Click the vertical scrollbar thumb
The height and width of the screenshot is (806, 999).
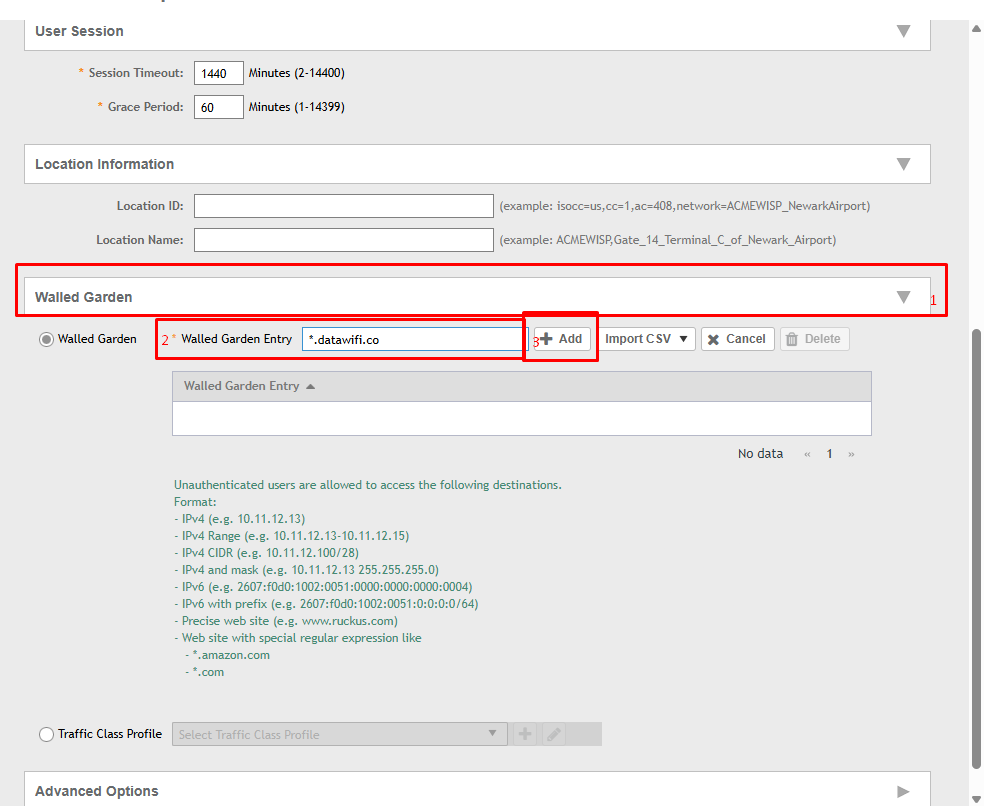[x=976, y=549]
